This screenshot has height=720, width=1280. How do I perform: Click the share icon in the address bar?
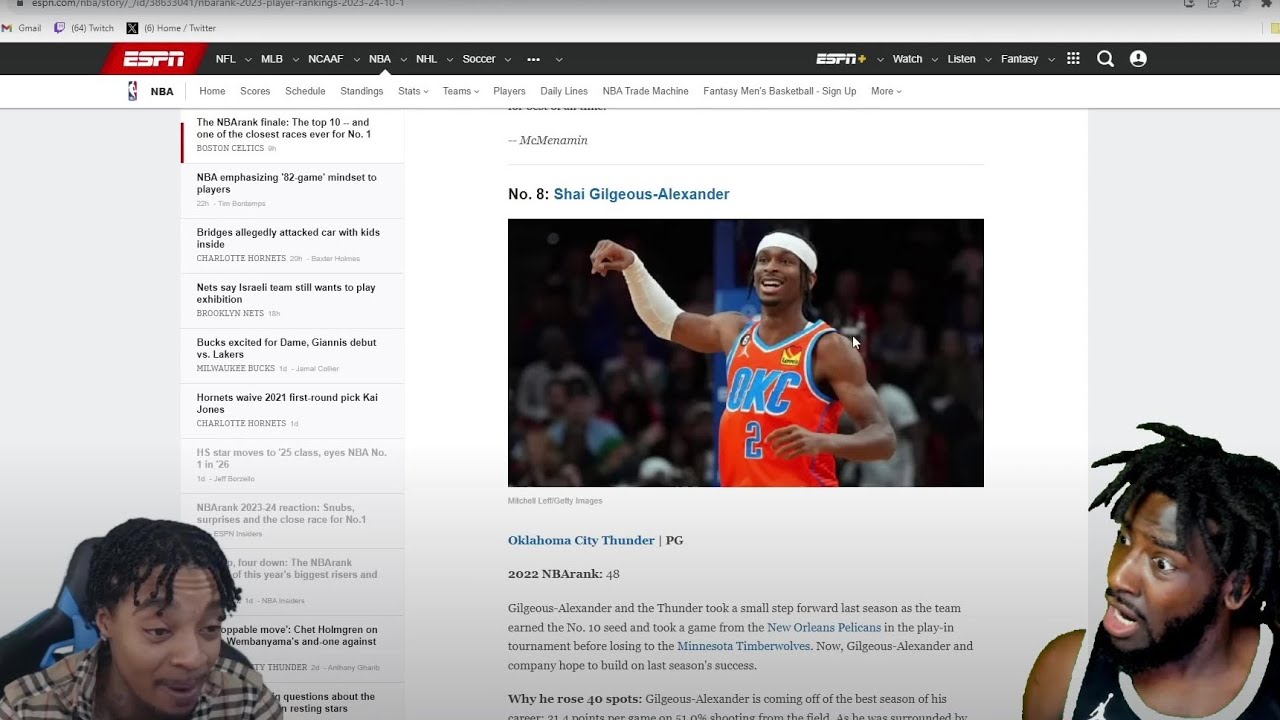1213,4
